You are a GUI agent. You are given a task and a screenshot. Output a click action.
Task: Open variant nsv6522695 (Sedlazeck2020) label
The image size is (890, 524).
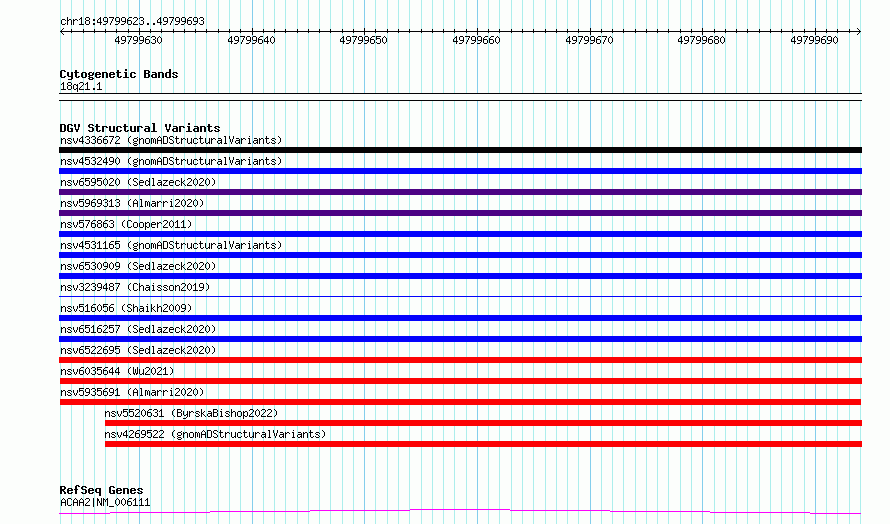(x=138, y=350)
